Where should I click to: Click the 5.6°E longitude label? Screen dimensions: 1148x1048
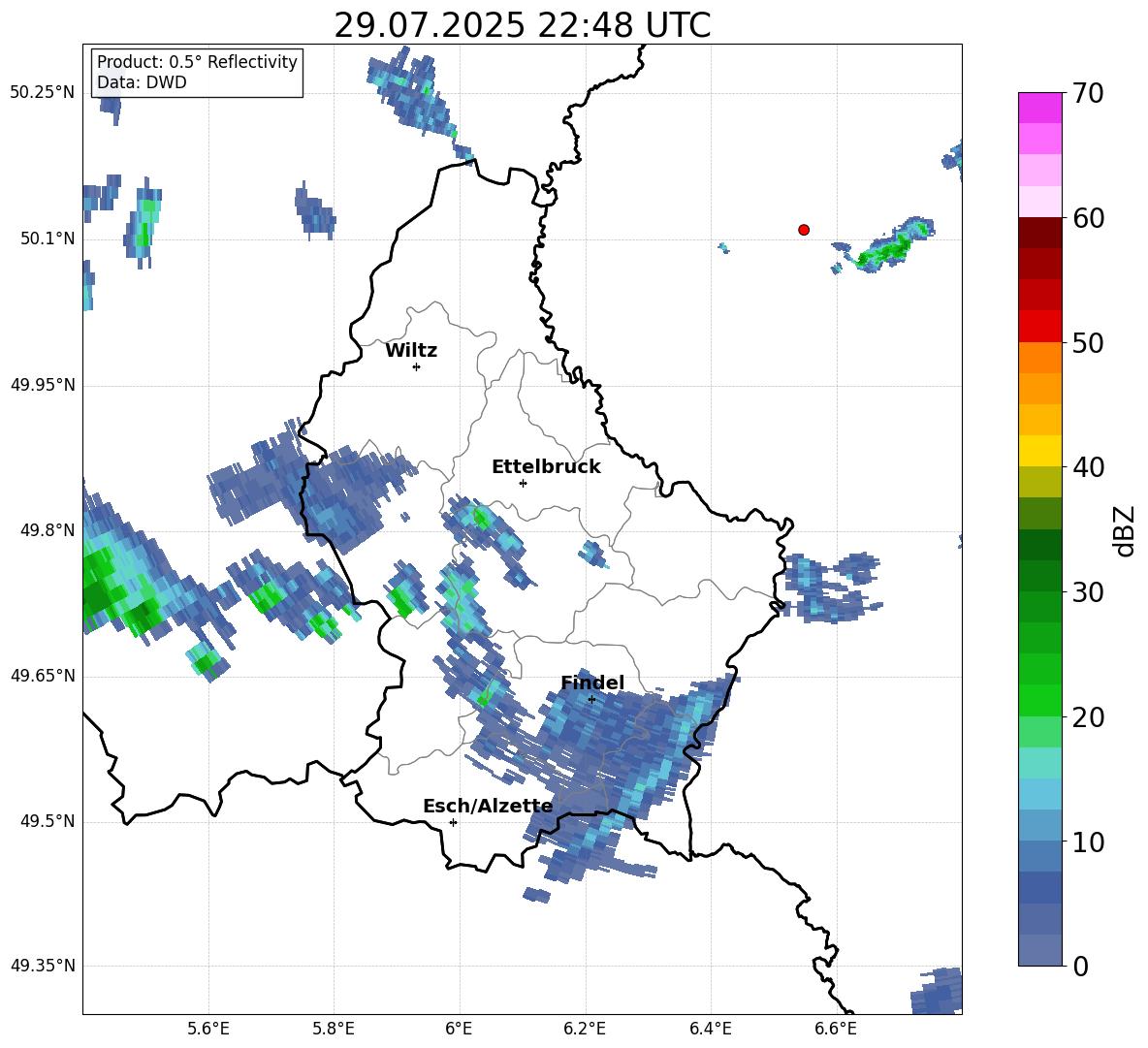[x=208, y=1029]
